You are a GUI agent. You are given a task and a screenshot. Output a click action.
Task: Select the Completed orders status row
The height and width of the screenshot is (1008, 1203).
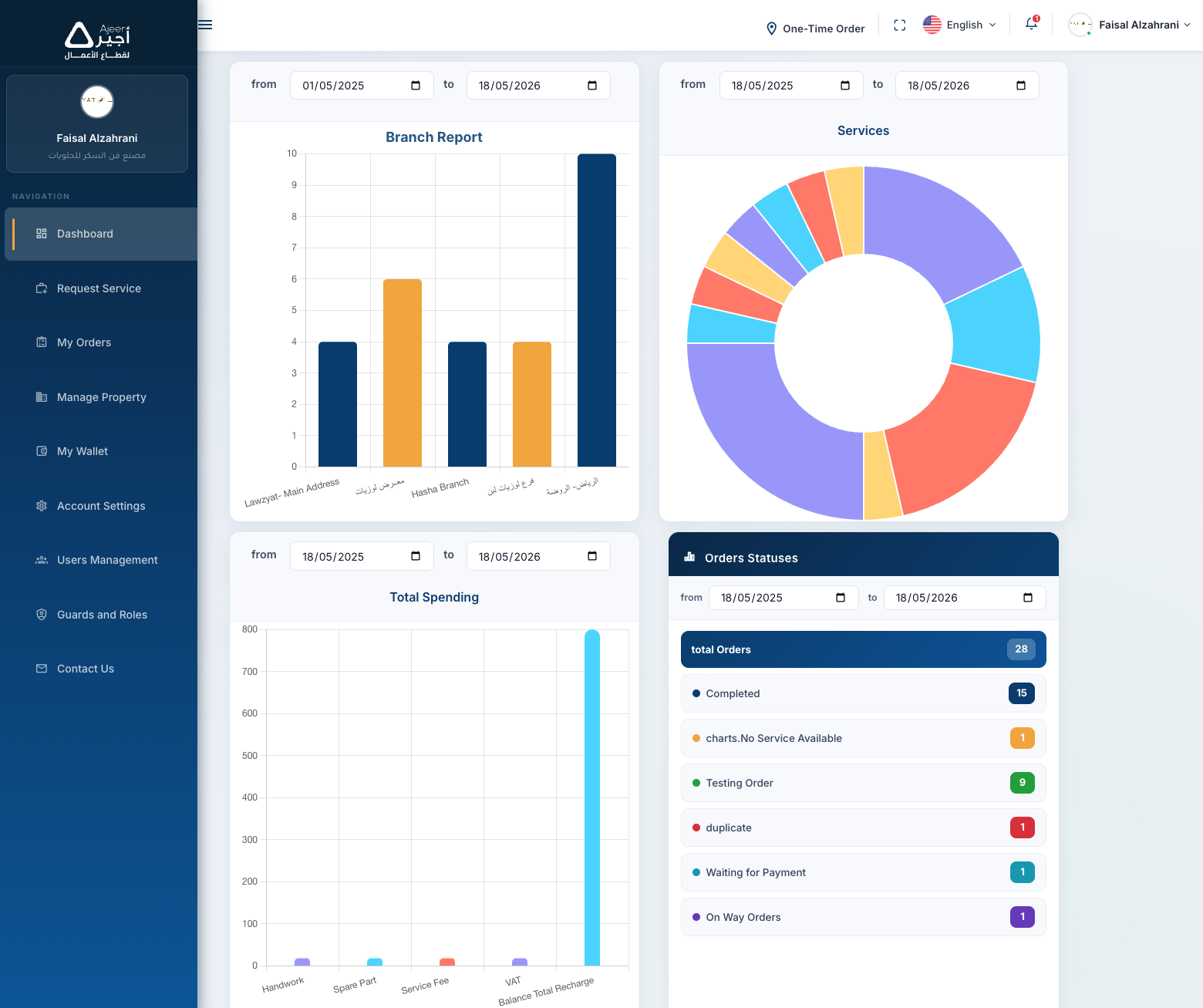pyautogui.click(x=864, y=693)
